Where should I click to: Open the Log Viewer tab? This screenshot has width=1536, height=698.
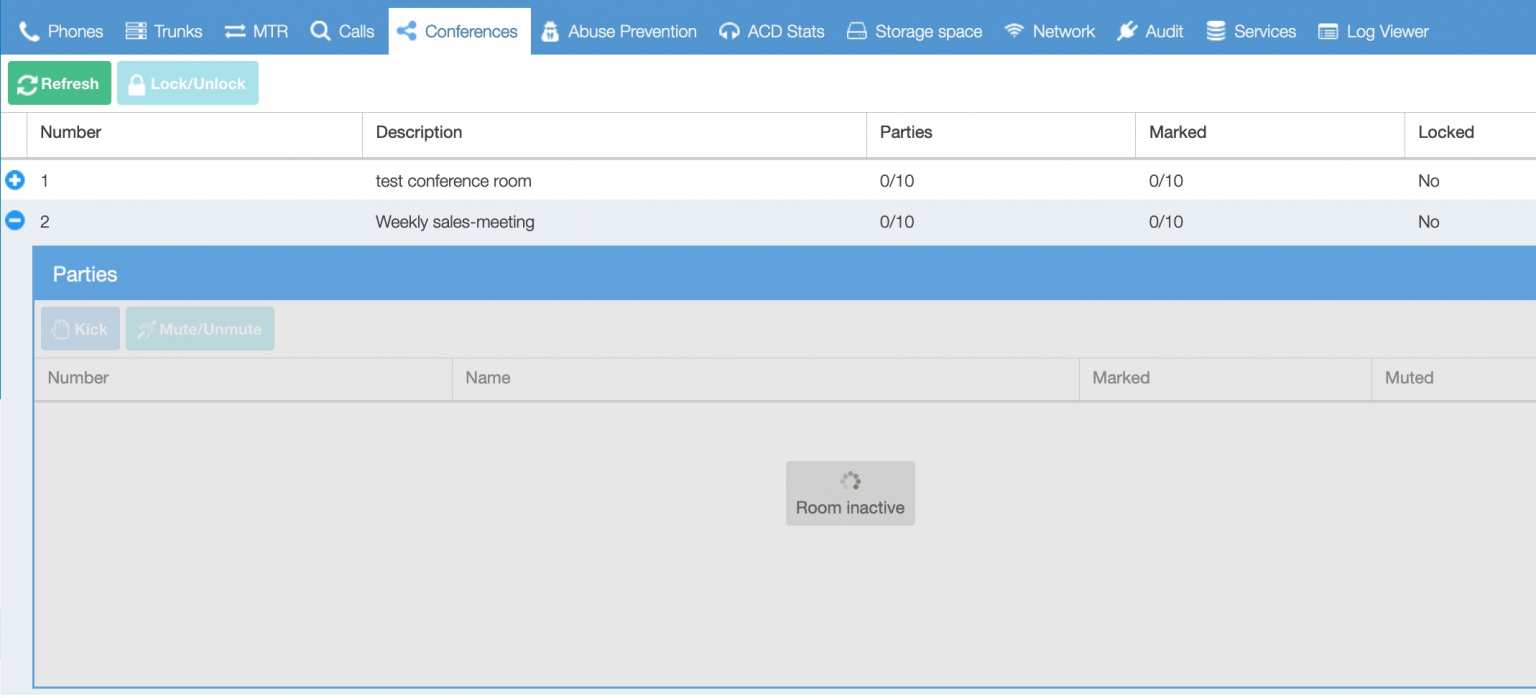(1372, 30)
